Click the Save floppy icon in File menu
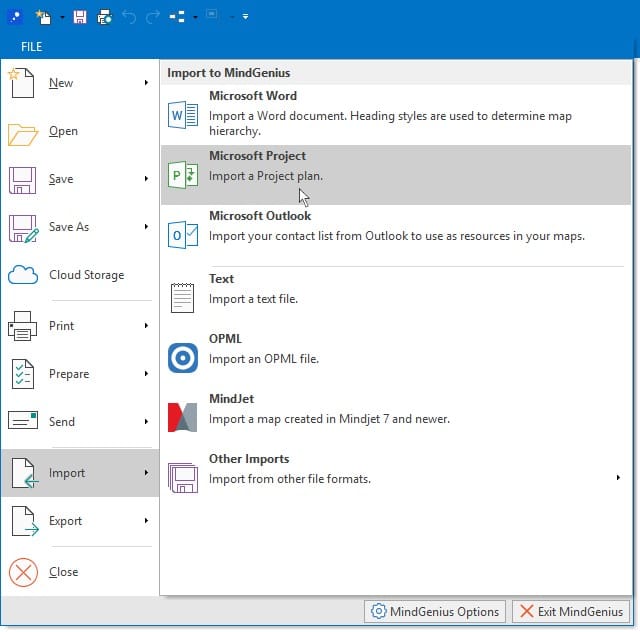The height and width of the screenshot is (632, 640). point(22,180)
